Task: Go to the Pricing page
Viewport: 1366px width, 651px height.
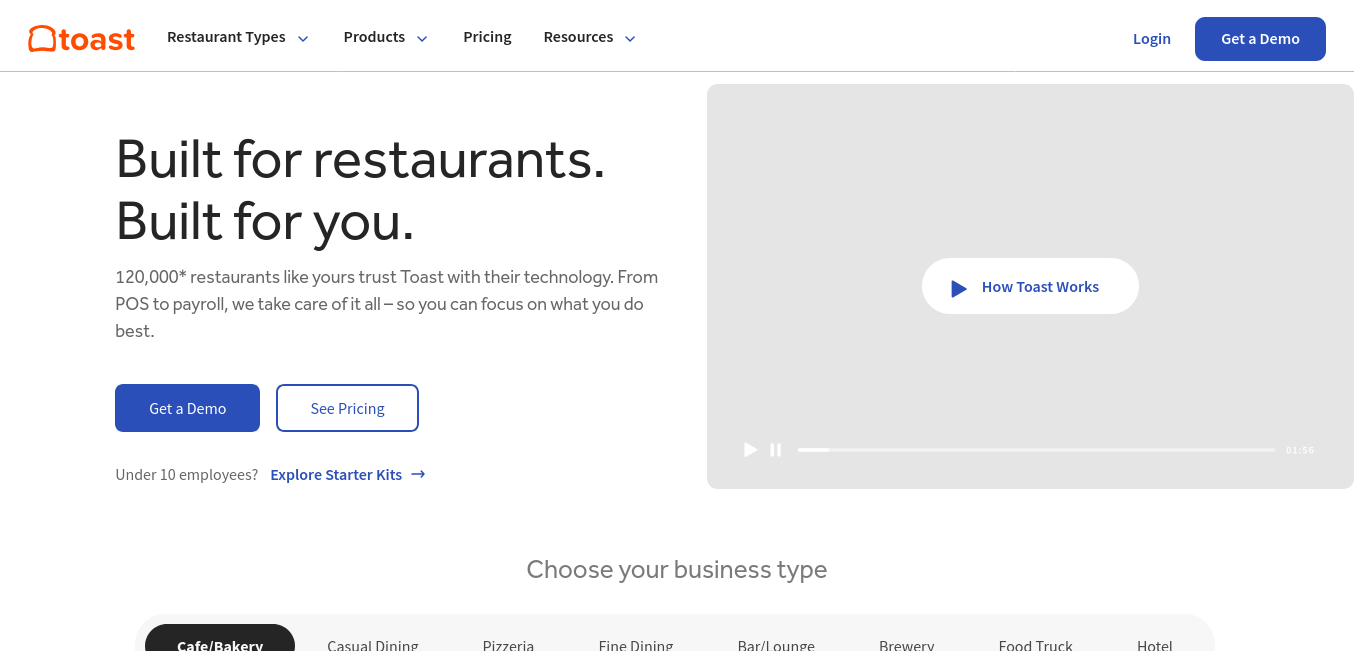Action: pyautogui.click(x=487, y=37)
